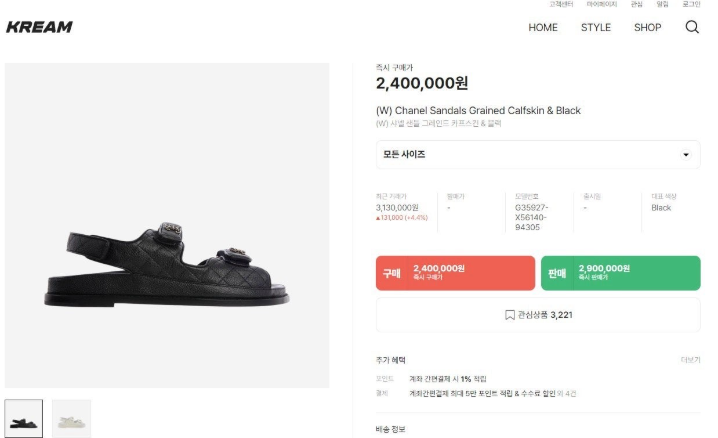Screen dimensions: 718x438
Task: Expand the 모든 사이즈 size dropdown
Action: pos(538,154)
